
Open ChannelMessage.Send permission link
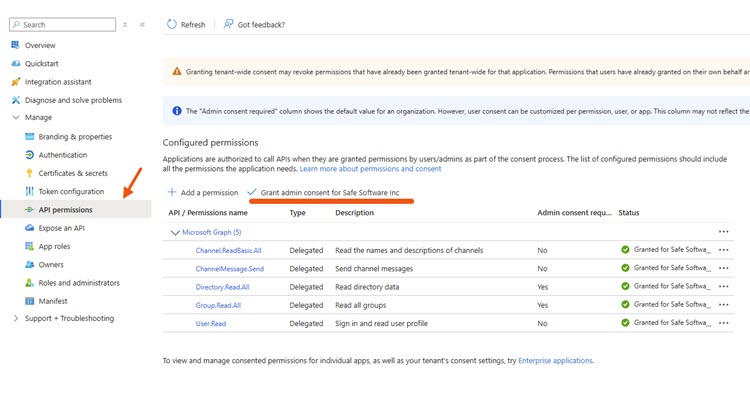pyautogui.click(x=230, y=268)
